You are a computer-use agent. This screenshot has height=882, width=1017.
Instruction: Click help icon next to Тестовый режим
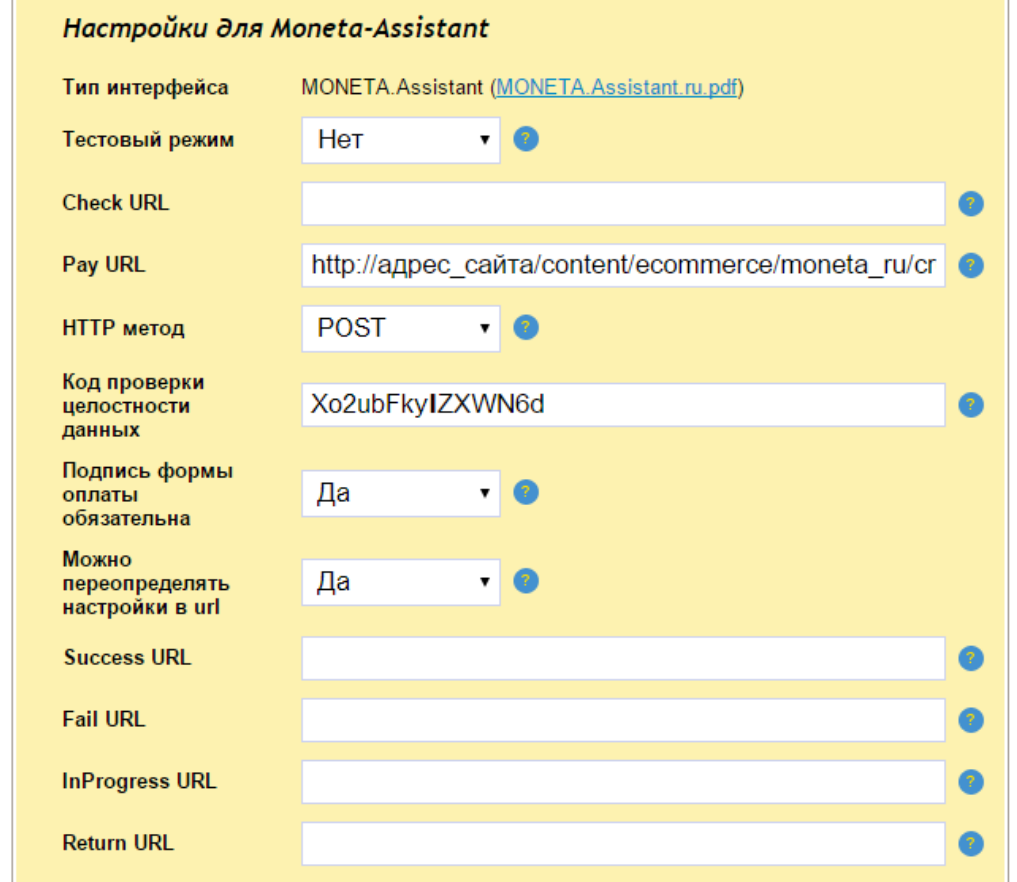coord(526,139)
